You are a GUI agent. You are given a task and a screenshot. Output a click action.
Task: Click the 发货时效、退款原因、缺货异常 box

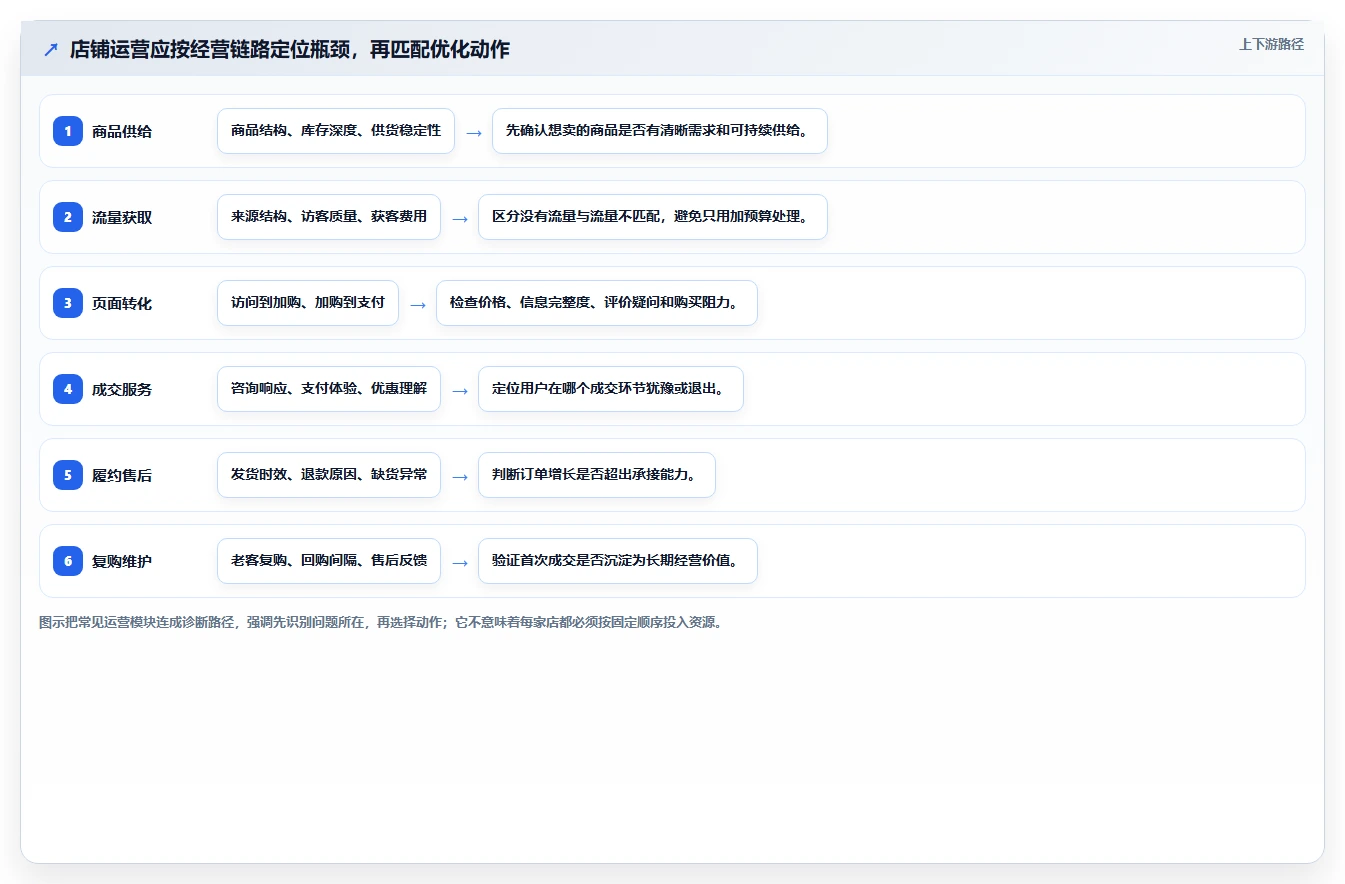tap(329, 475)
